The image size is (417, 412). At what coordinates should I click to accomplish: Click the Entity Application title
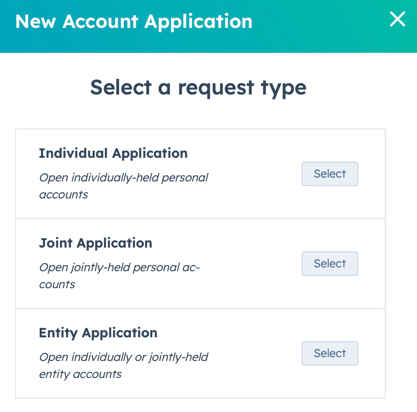98,333
